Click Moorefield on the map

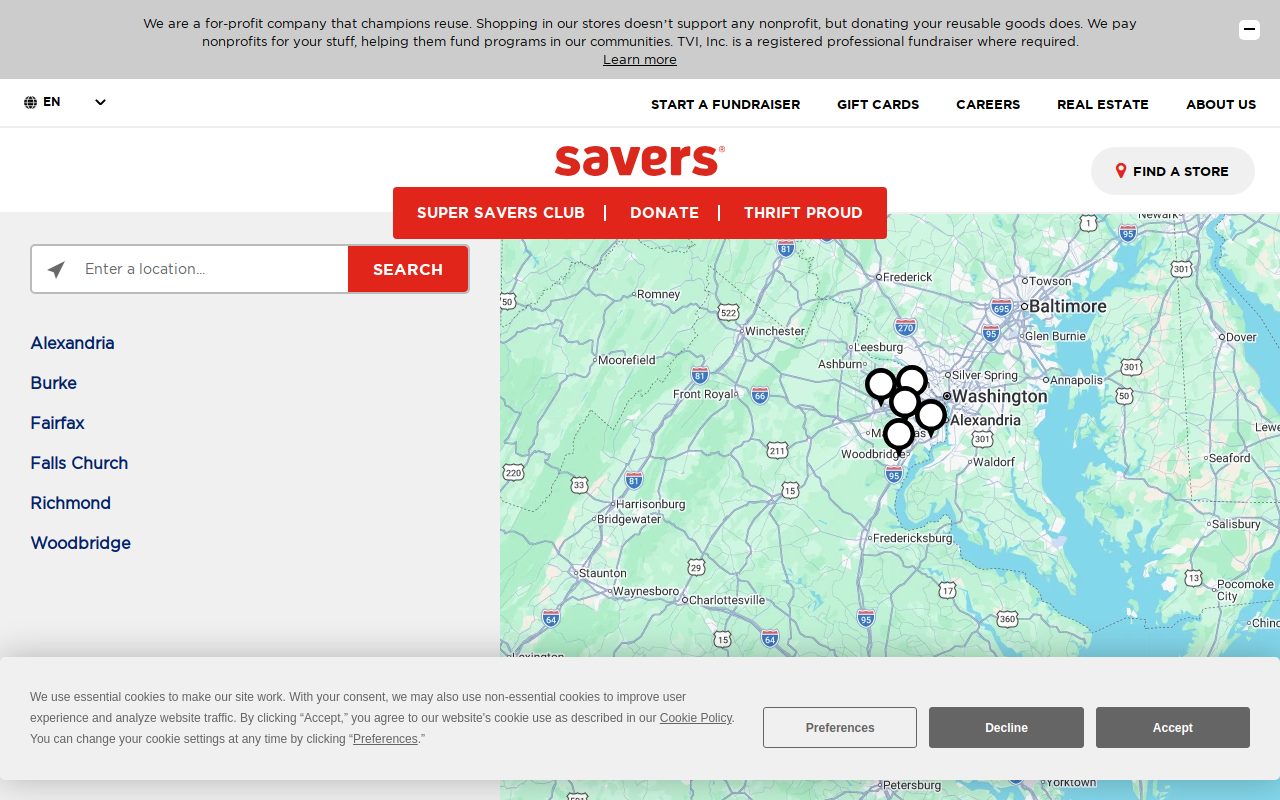coord(627,359)
